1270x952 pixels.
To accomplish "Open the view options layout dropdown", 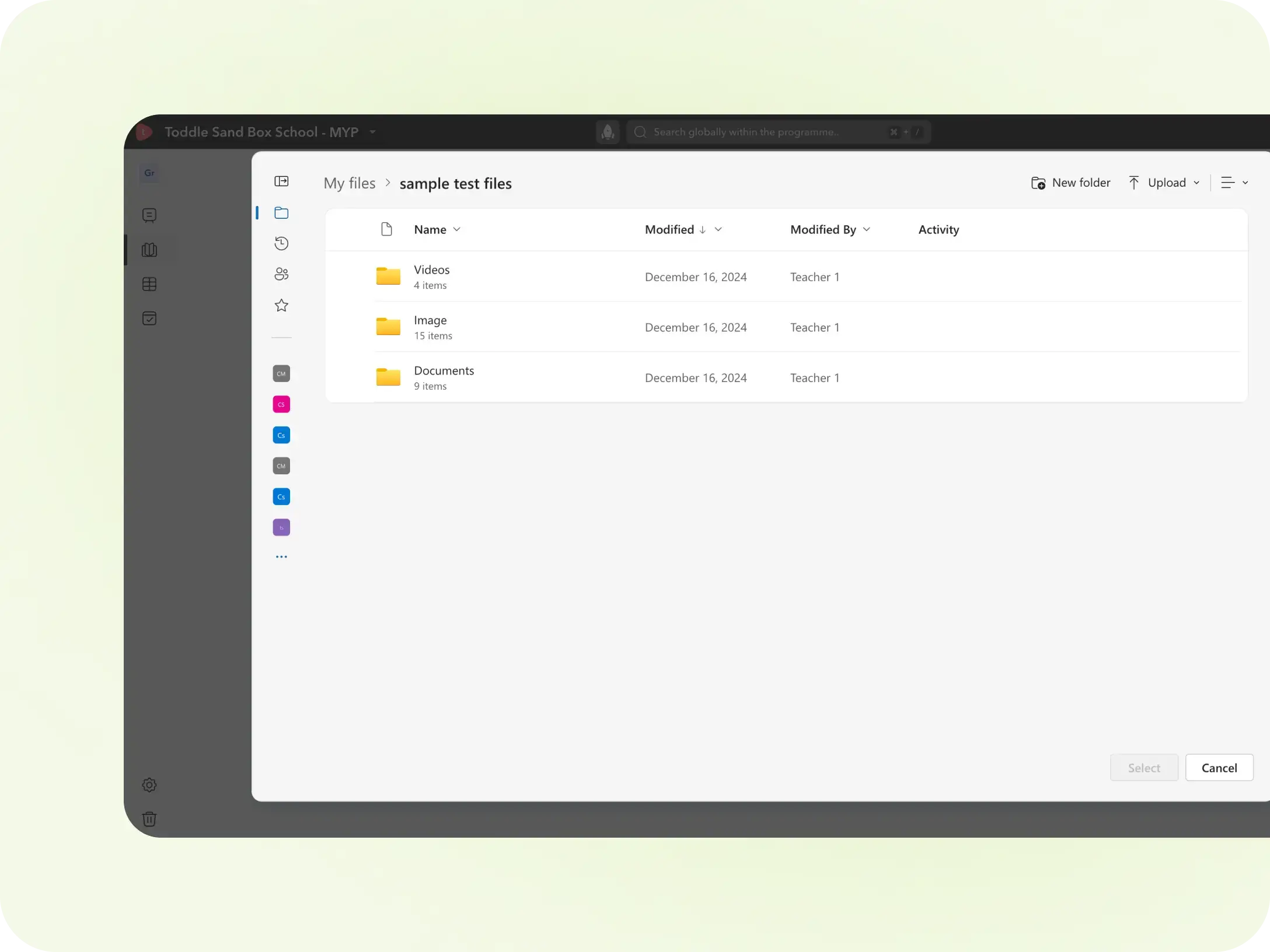I will pos(1234,183).
